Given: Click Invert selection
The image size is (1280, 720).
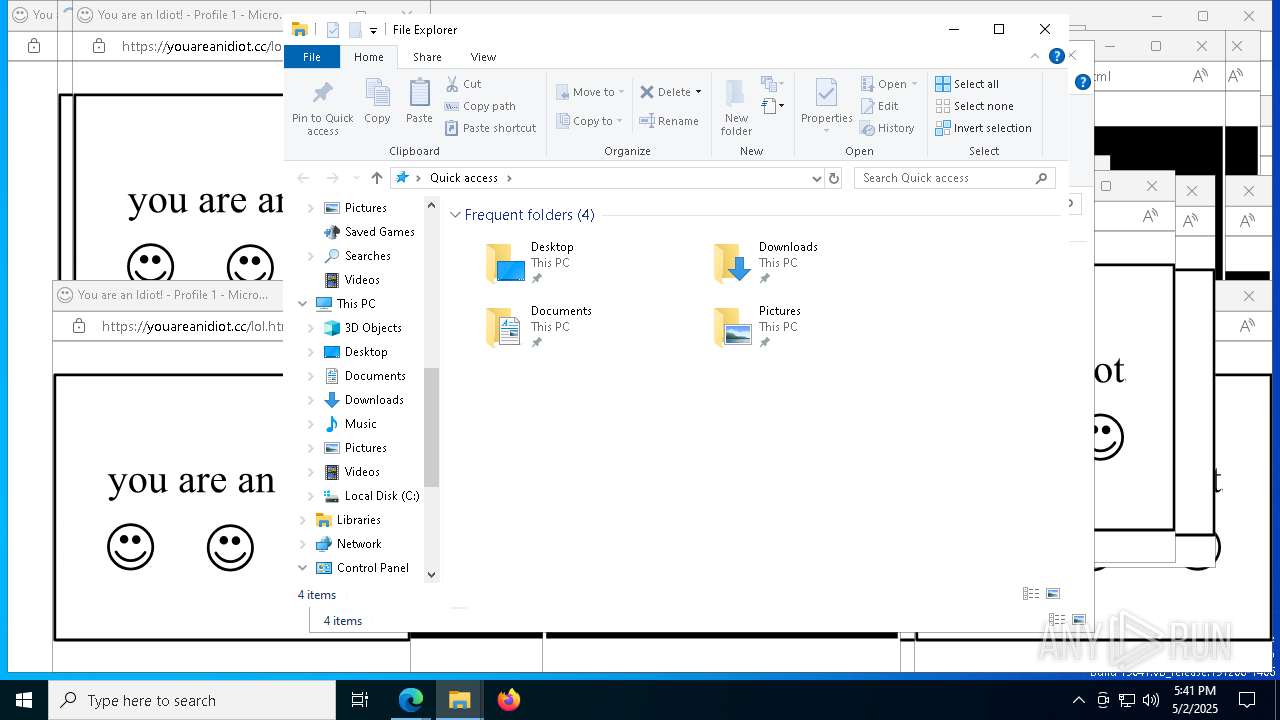Looking at the screenshot, I should click(x=983, y=128).
